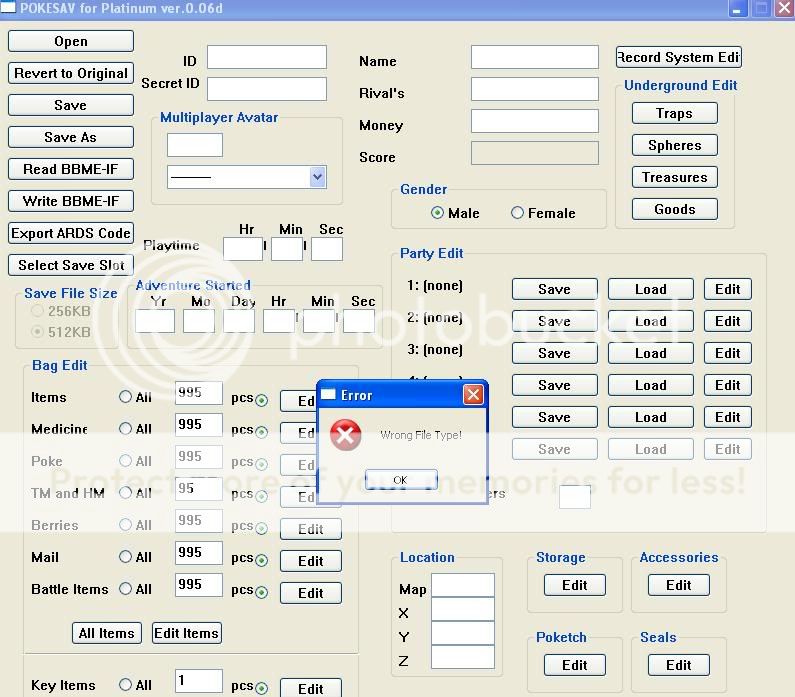Click party slot 1 Edit button

(x=728, y=289)
